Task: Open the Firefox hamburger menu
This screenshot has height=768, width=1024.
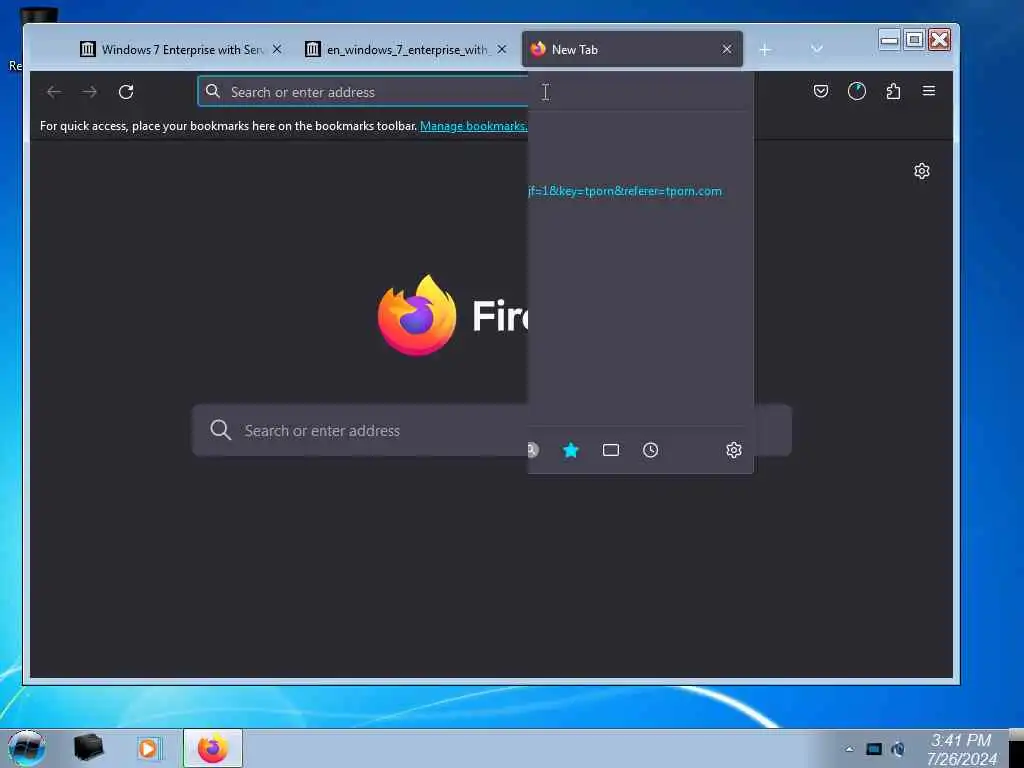Action: (929, 91)
